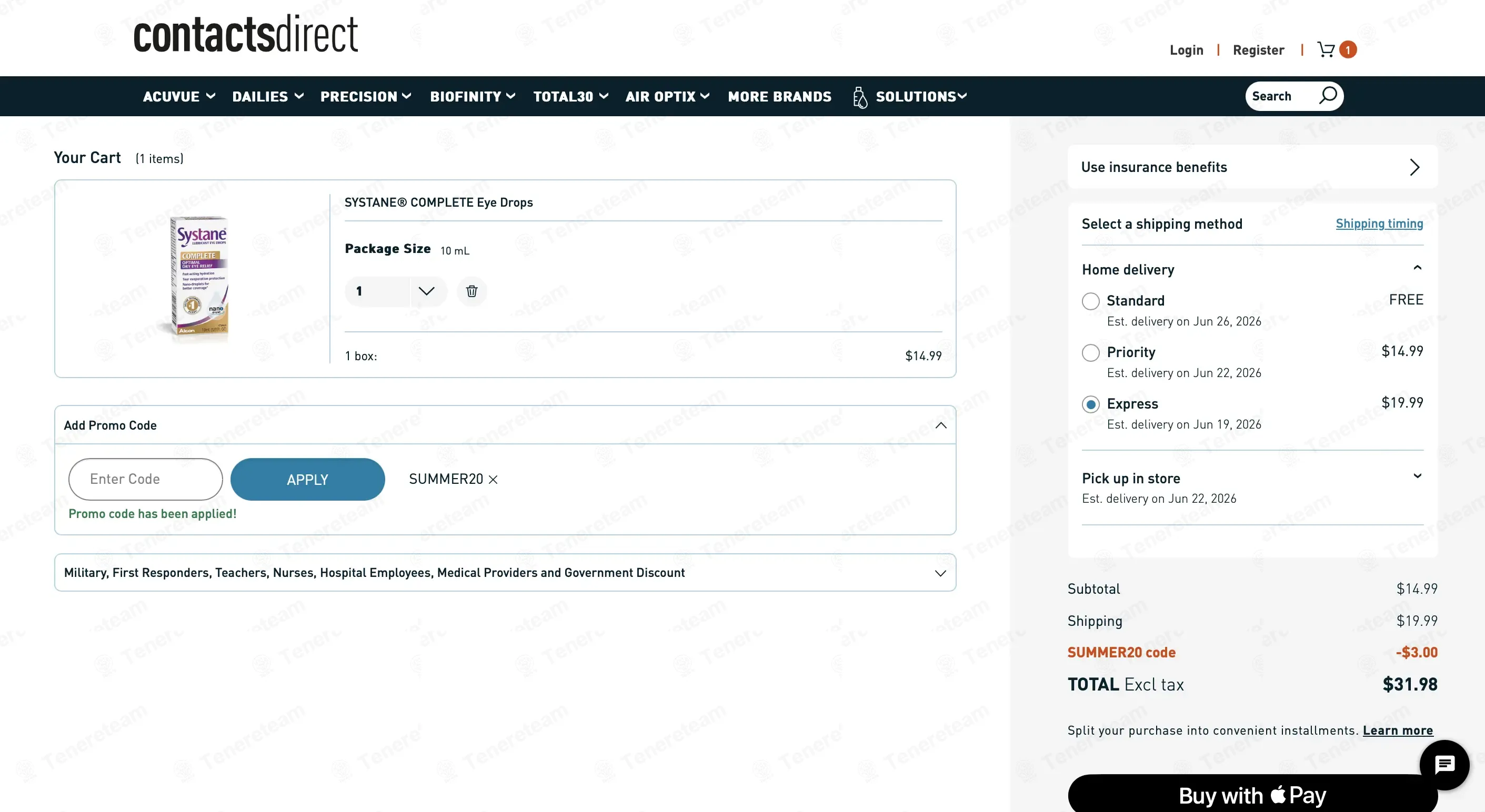This screenshot has width=1485, height=812.
Task: Select Priority shipping option
Action: coord(1090,353)
